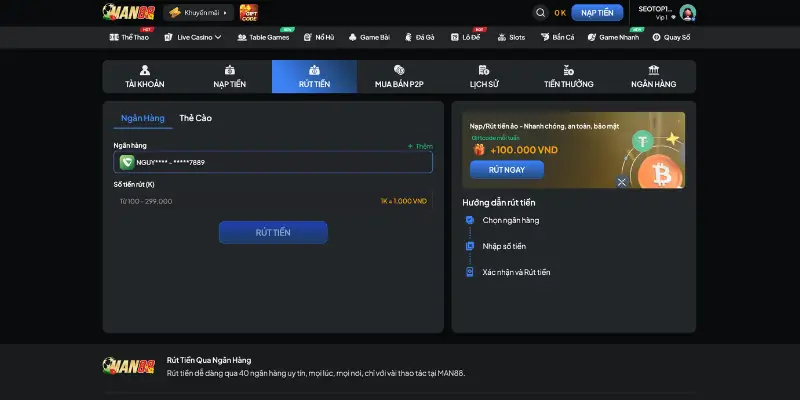Switch to the Thẻ Cào tab
Screen dimensions: 800x400
pos(195,118)
